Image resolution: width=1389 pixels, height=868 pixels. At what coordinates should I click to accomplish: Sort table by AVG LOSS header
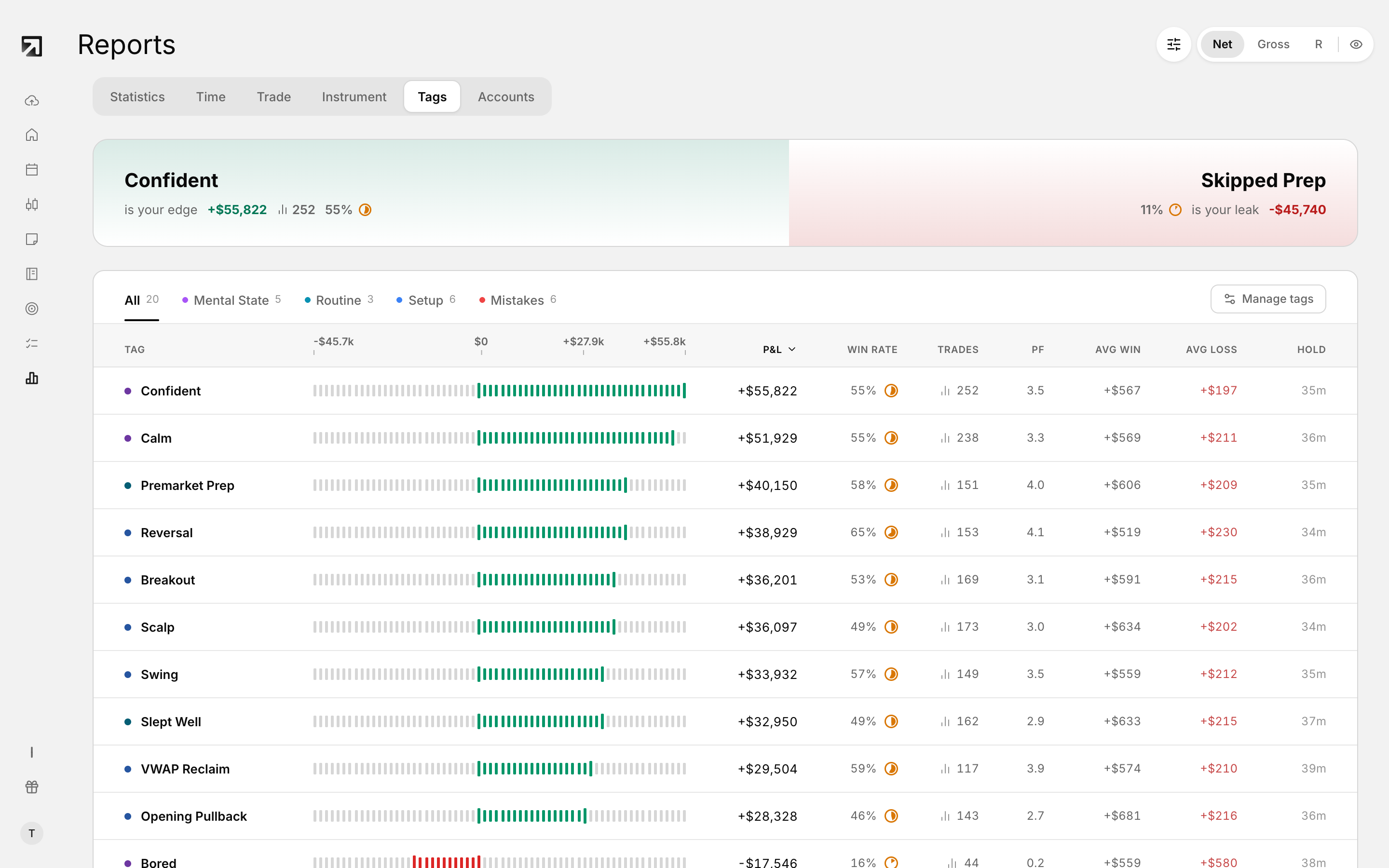[x=1211, y=349]
